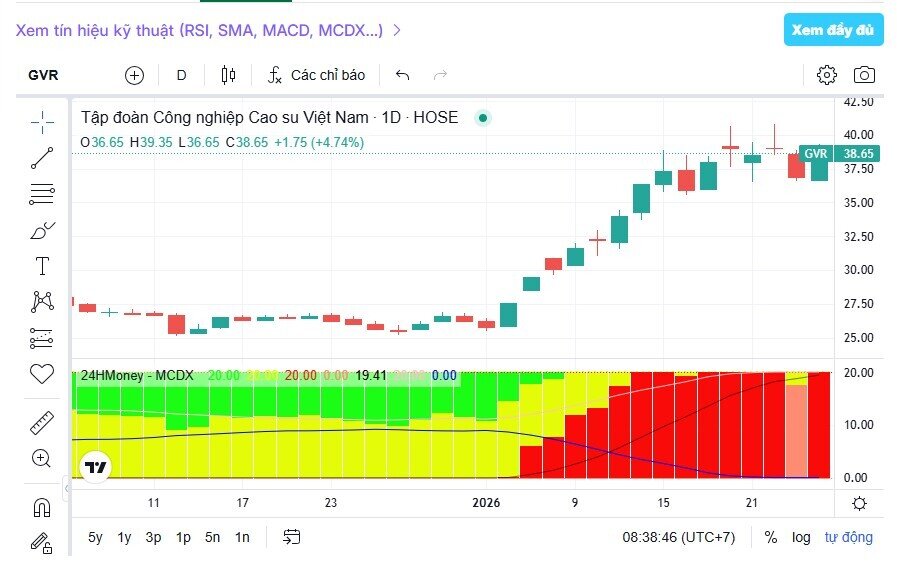Click the MCDX value 19.41
The height and width of the screenshot is (566, 897).
[x=371, y=375]
